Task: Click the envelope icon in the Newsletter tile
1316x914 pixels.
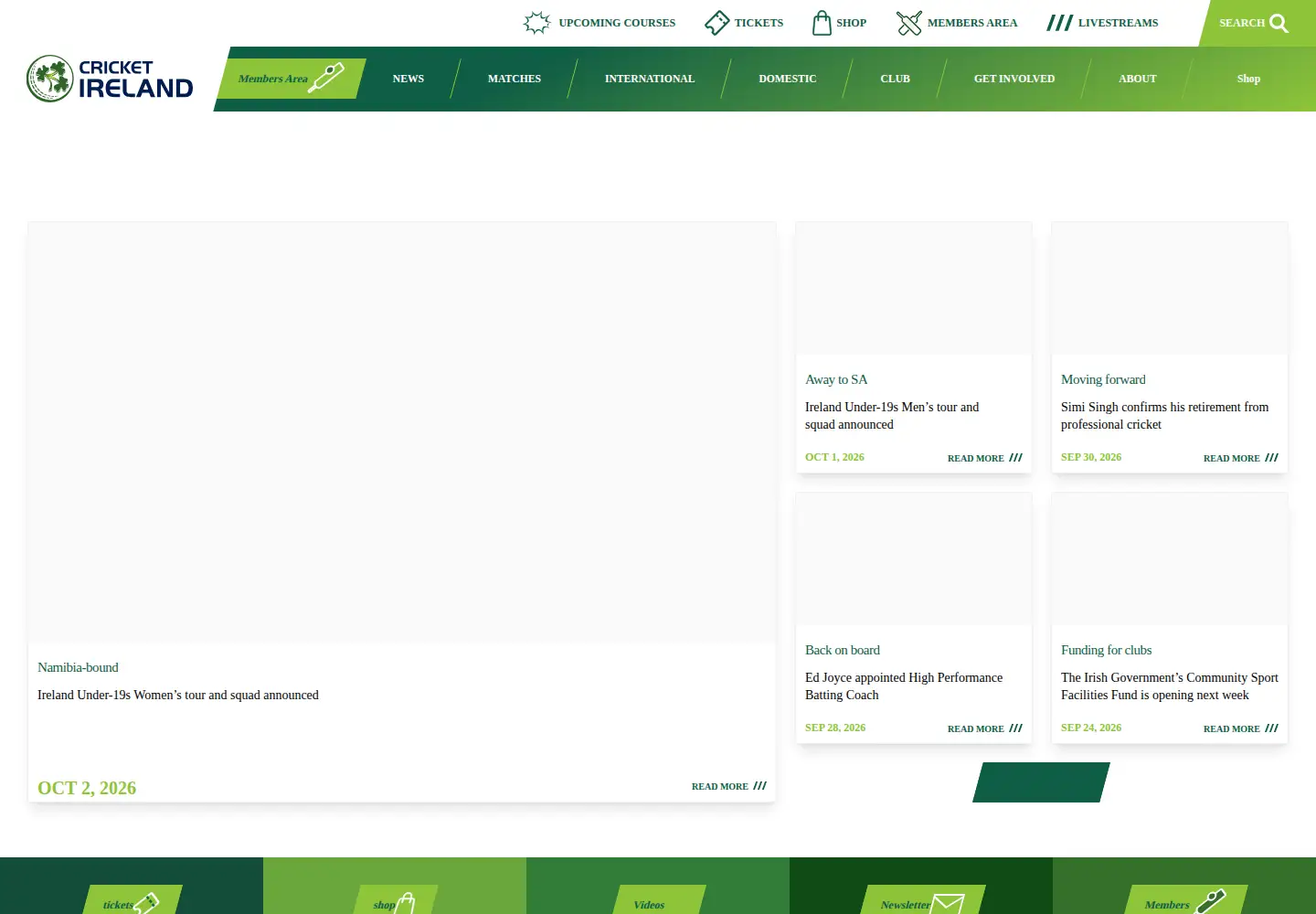Action: [x=948, y=904]
